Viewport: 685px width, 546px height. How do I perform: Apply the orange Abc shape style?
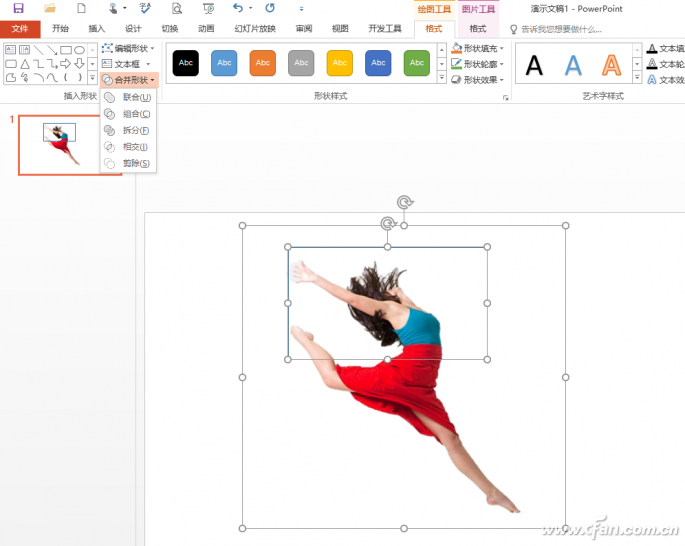pos(263,63)
